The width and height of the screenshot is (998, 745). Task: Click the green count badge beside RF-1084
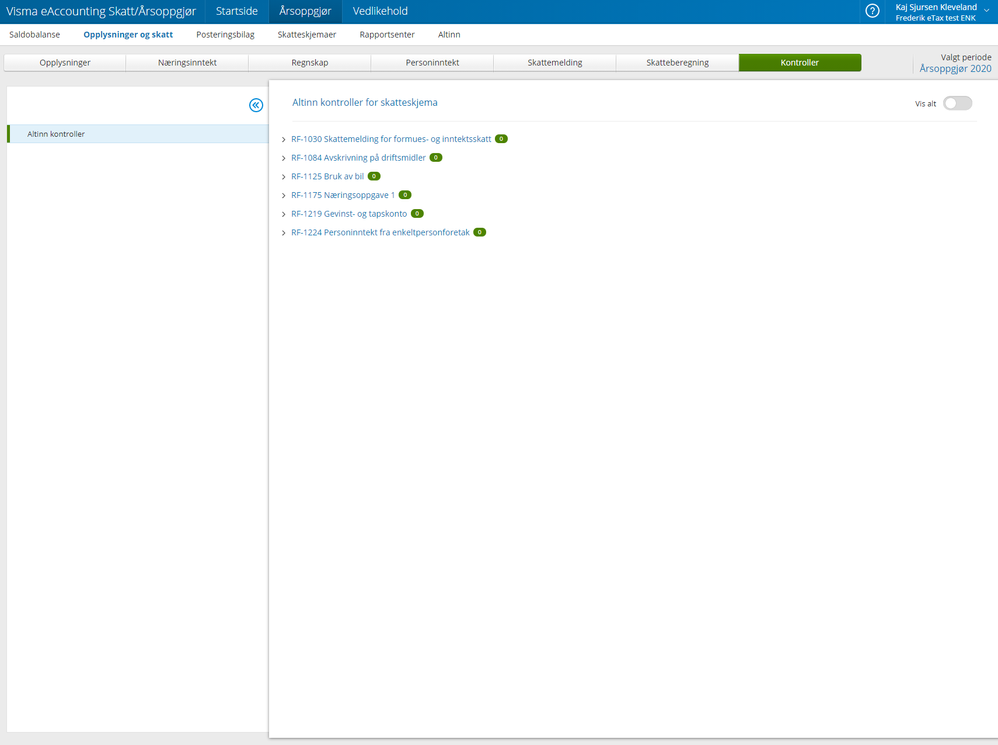coord(436,158)
